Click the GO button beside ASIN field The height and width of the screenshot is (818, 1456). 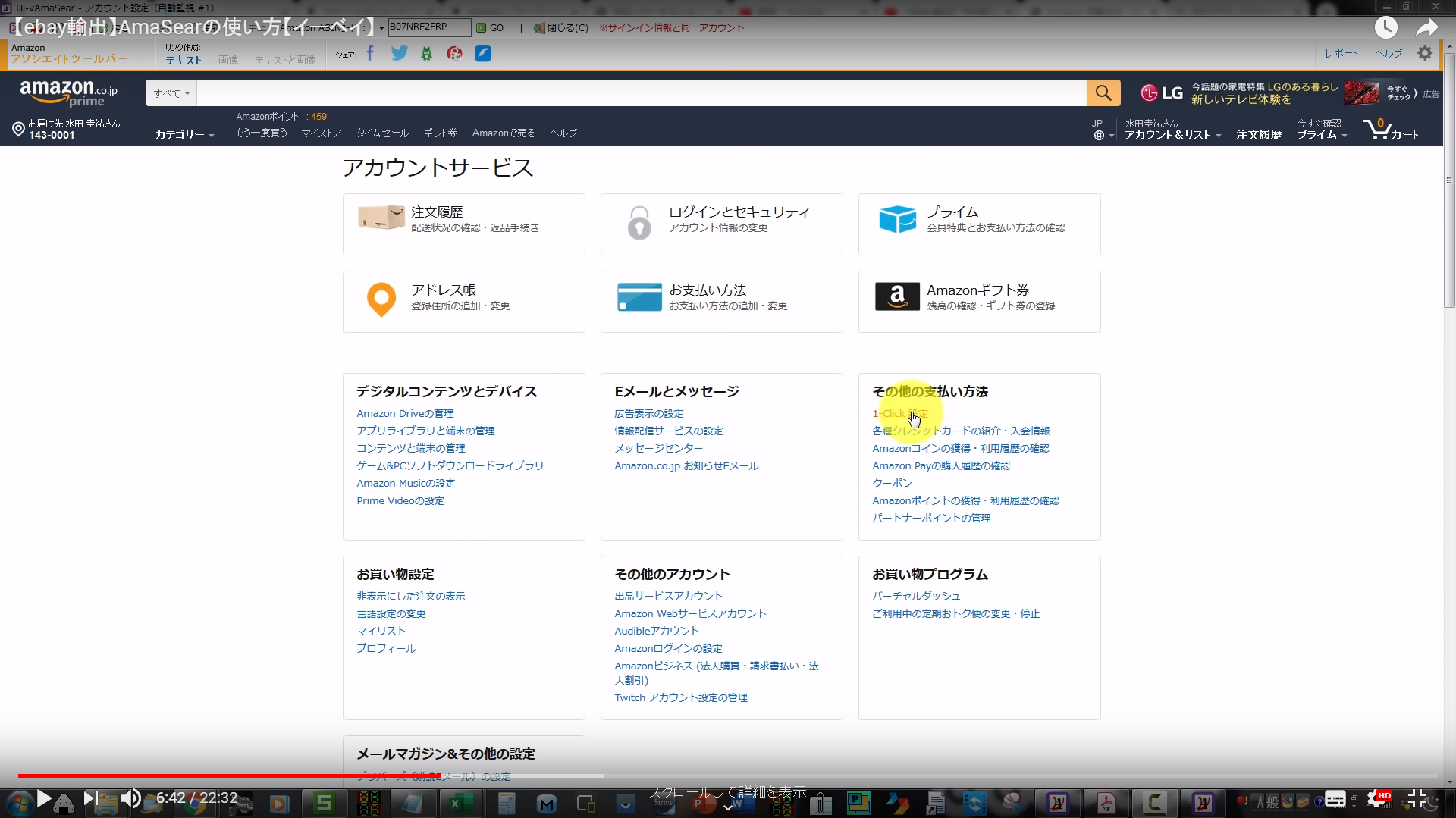tap(490, 27)
